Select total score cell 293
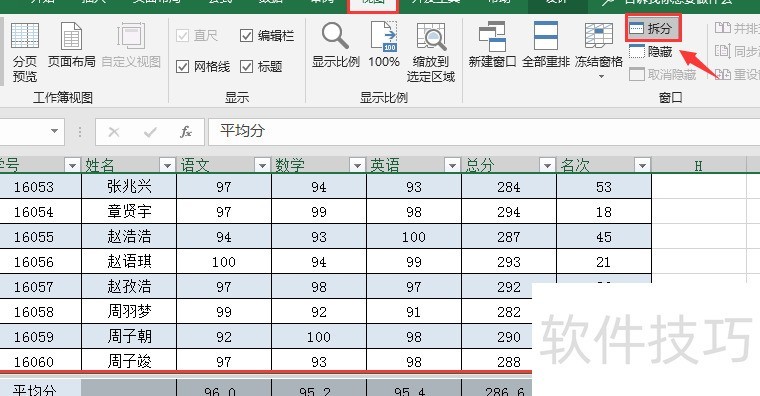The height and width of the screenshot is (396, 760). click(x=509, y=262)
